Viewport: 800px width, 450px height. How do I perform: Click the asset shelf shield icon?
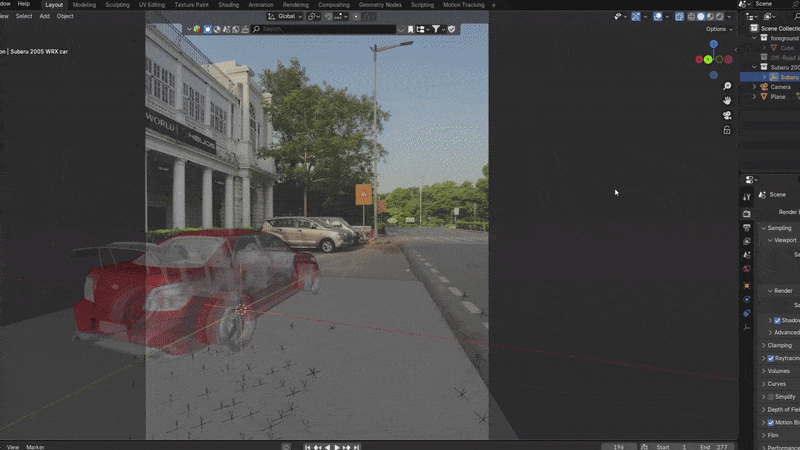(x=452, y=29)
